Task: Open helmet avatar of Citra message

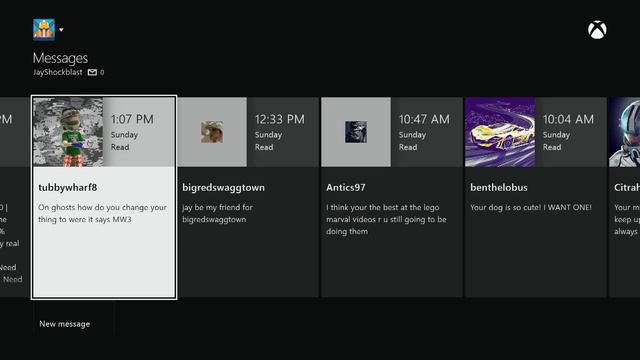Action: (x=624, y=132)
